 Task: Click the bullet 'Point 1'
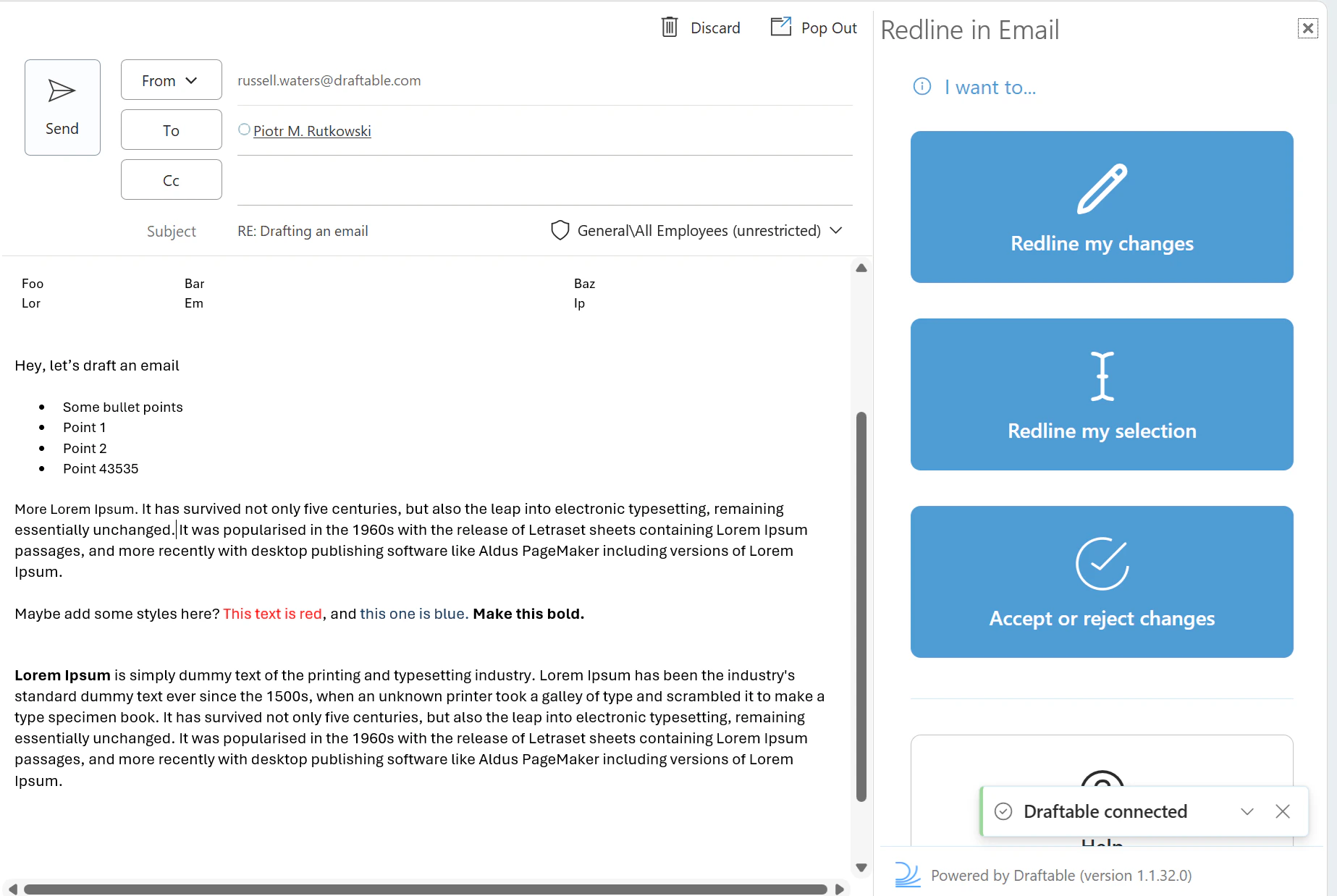(x=85, y=427)
